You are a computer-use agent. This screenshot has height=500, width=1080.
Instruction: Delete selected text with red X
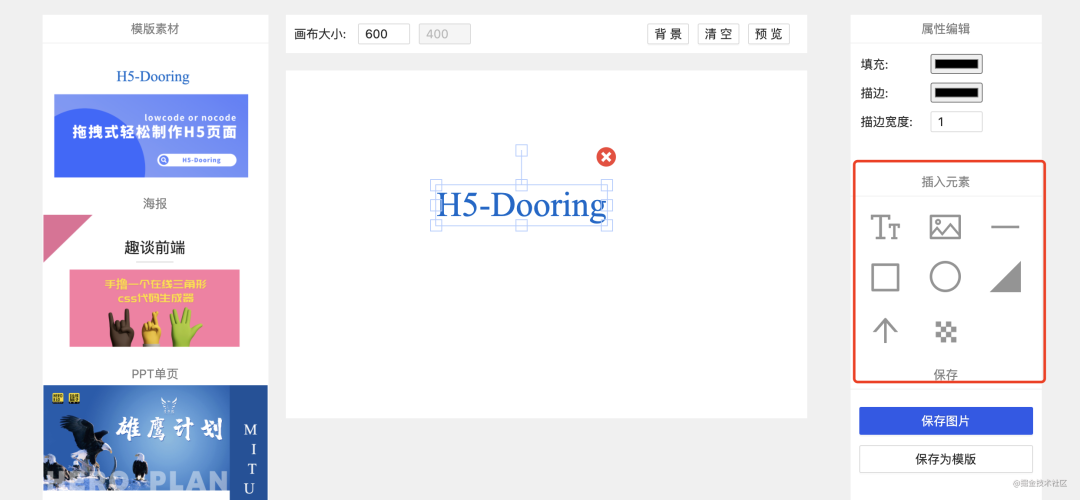(x=606, y=157)
